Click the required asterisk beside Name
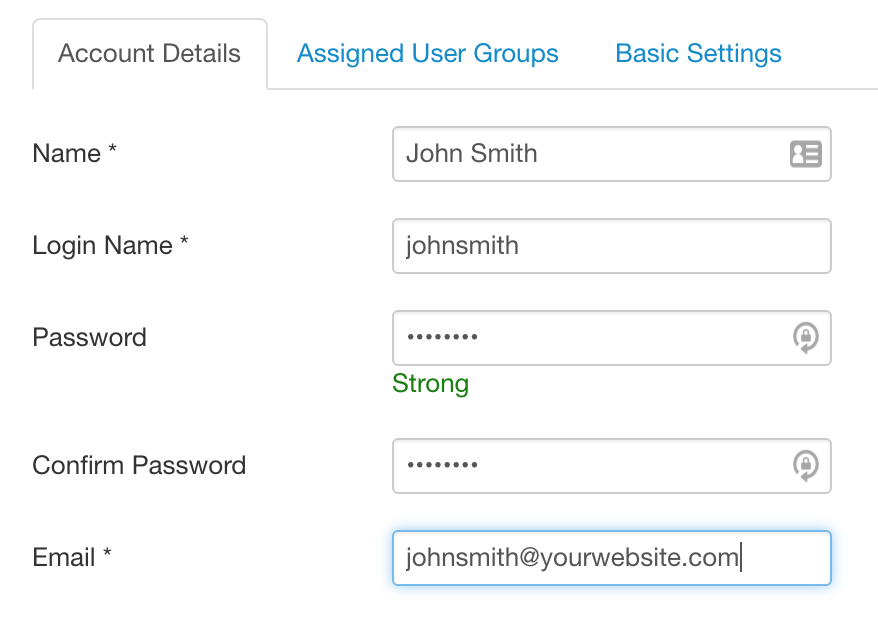Screen dimensions: 878x622 tap(113, 152)
